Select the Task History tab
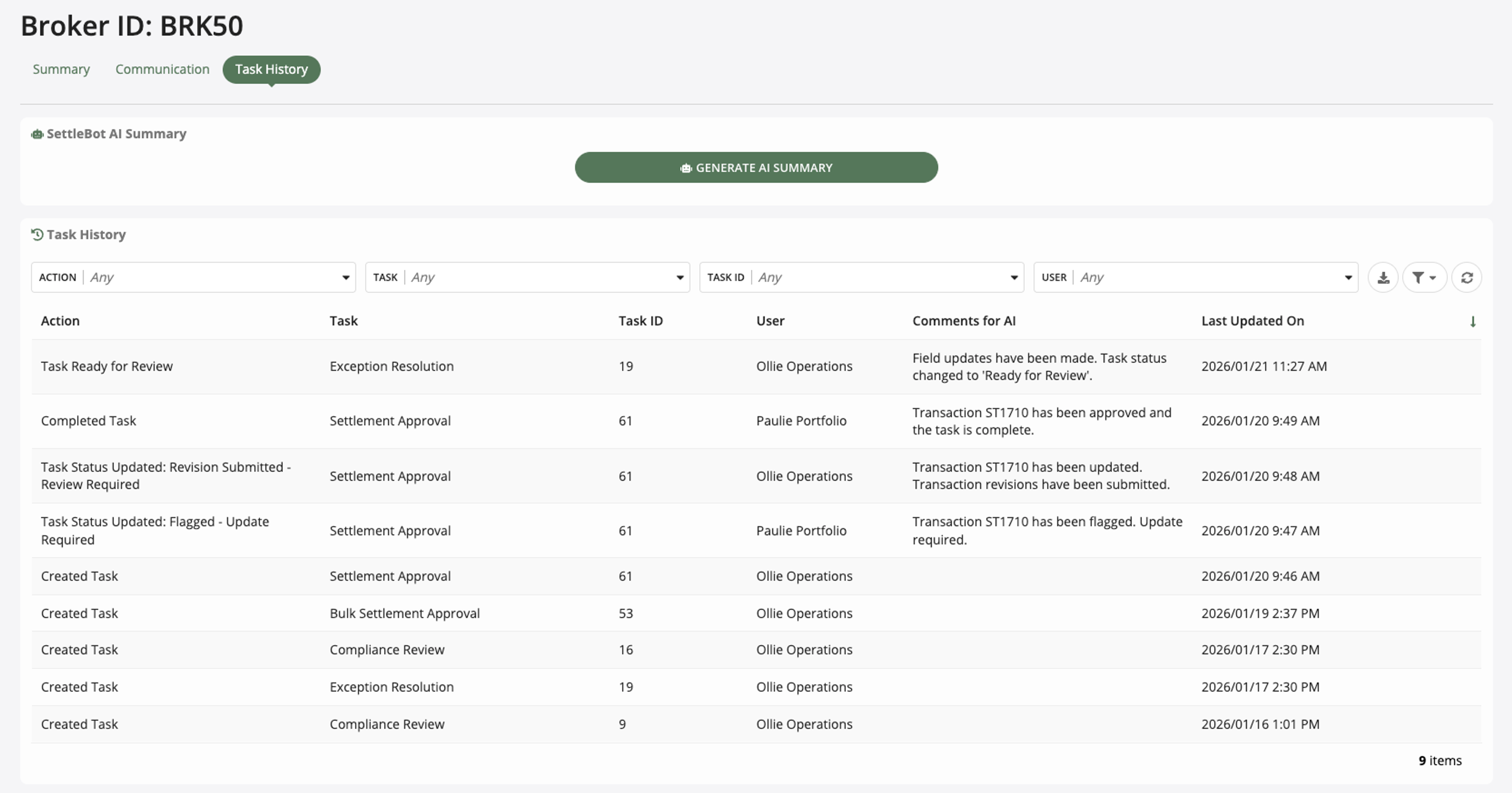 pos(271,69)
